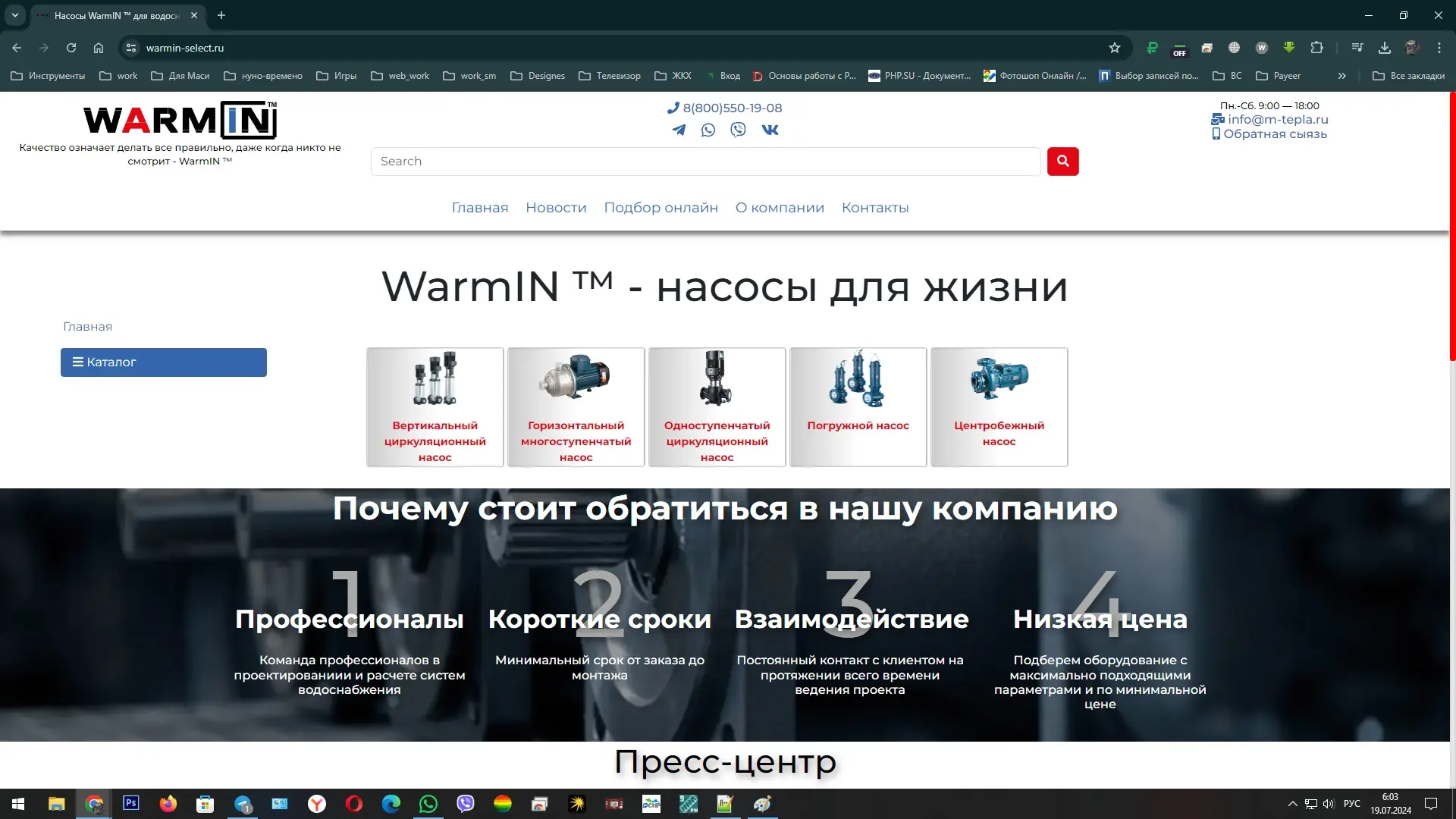Open a new browser tab
Screen dimensions: 1456x819
pyautogui.click(x=221, y=15)
